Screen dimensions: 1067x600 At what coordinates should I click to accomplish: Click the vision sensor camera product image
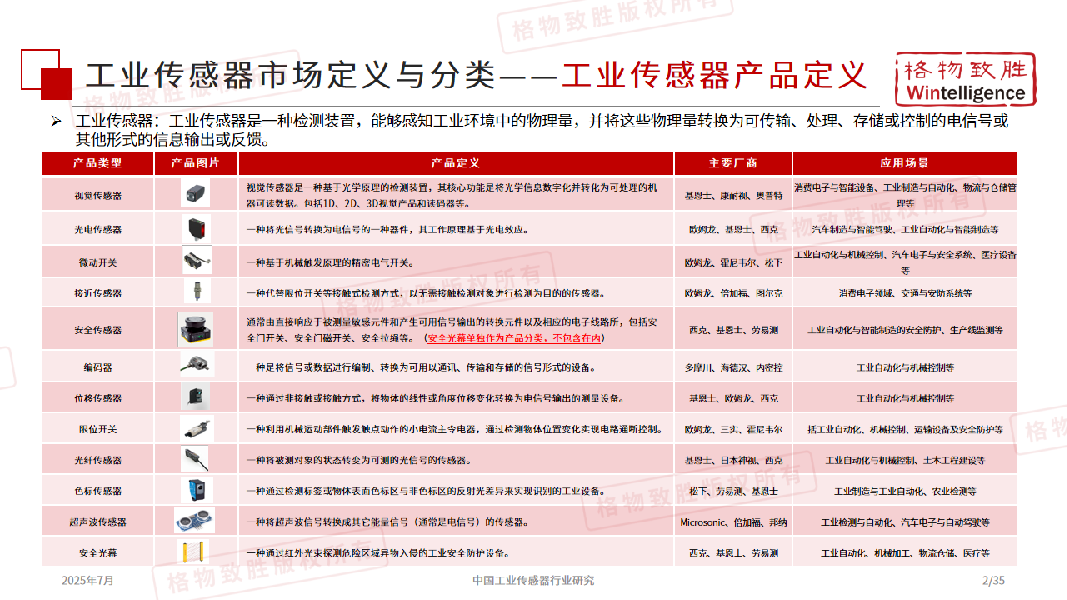196,194
